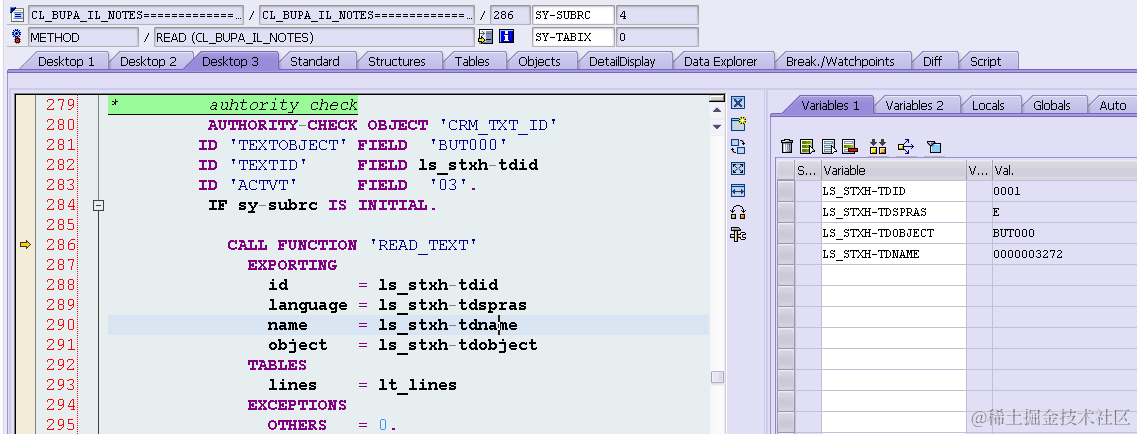The image size is (1137, 434).
Task: Open the DetailDisplay tab
Action: (x=621, y=62)
